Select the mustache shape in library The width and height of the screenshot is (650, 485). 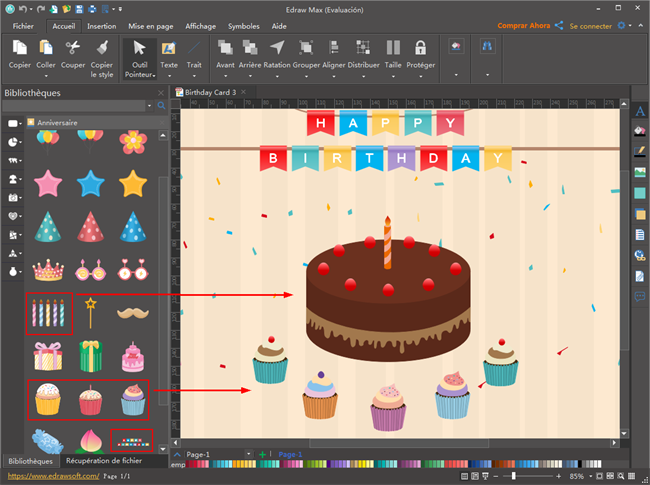pos(132,313)
